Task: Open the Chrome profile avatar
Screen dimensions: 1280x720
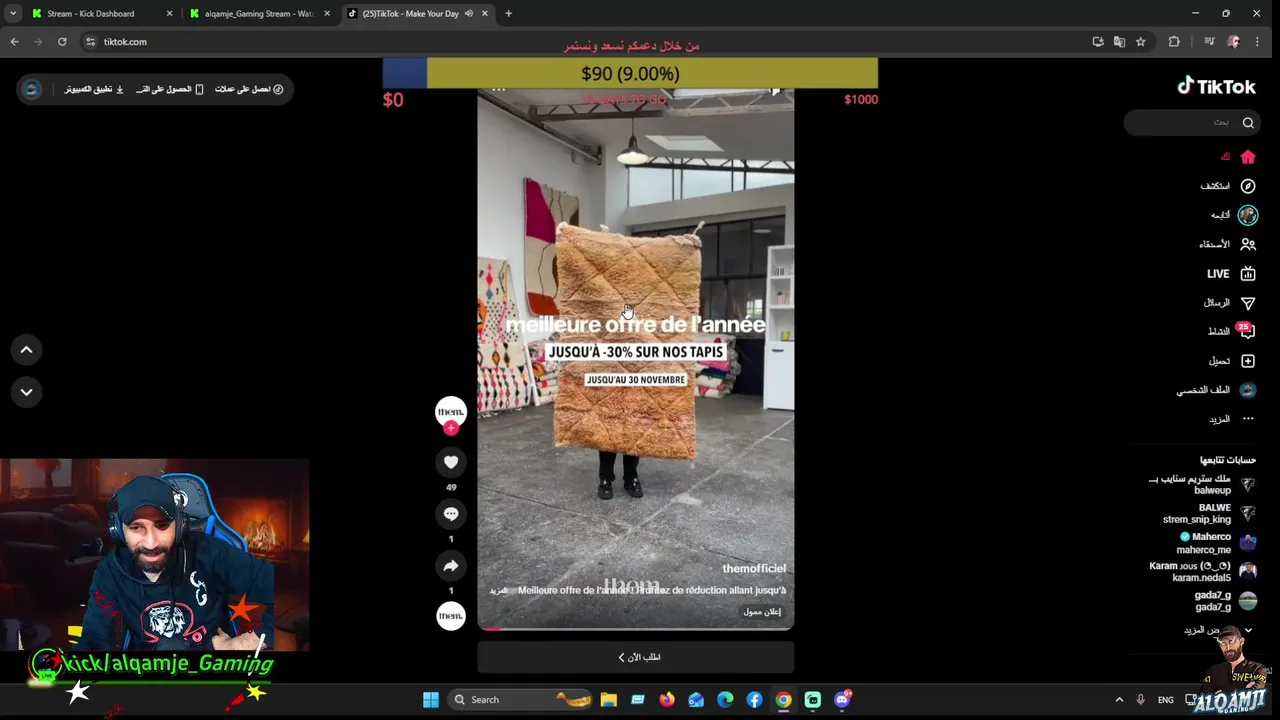Action: 1233,42
